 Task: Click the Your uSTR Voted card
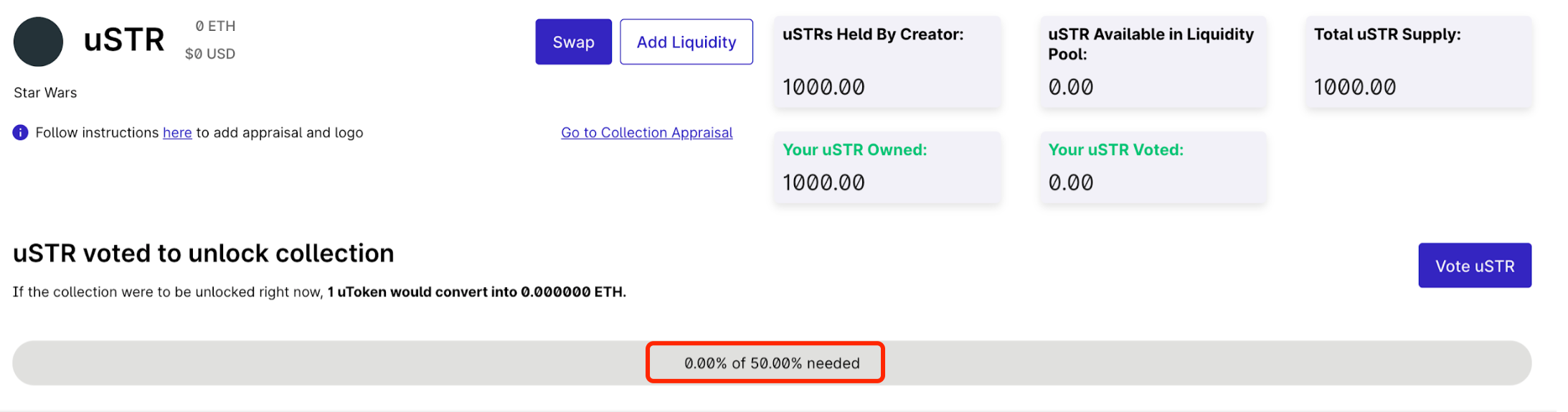pyautogui.click(x=1153, y=167)
